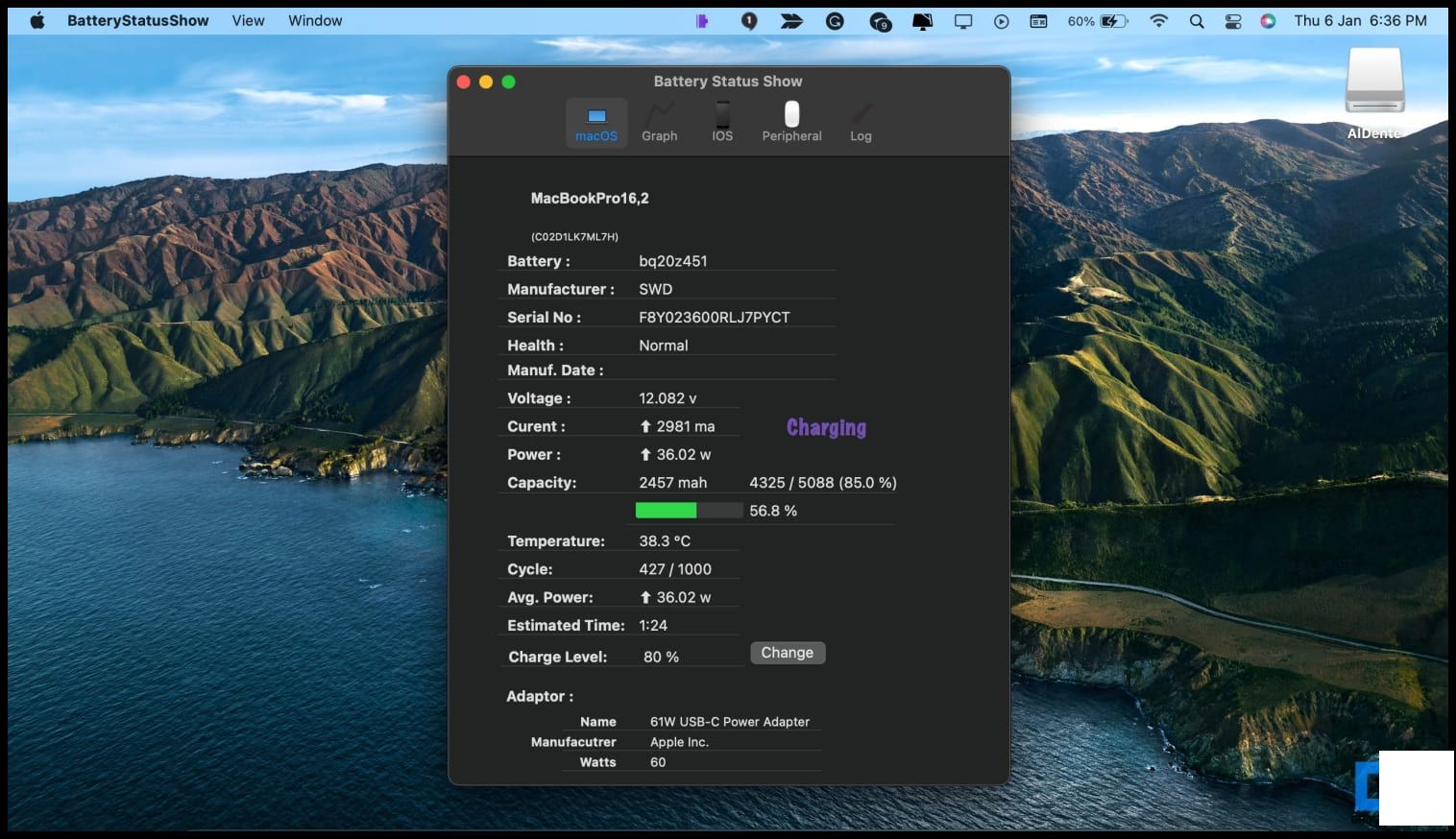
Task: Click the cycle count 427 / 1000
Action: pos(675,569)
